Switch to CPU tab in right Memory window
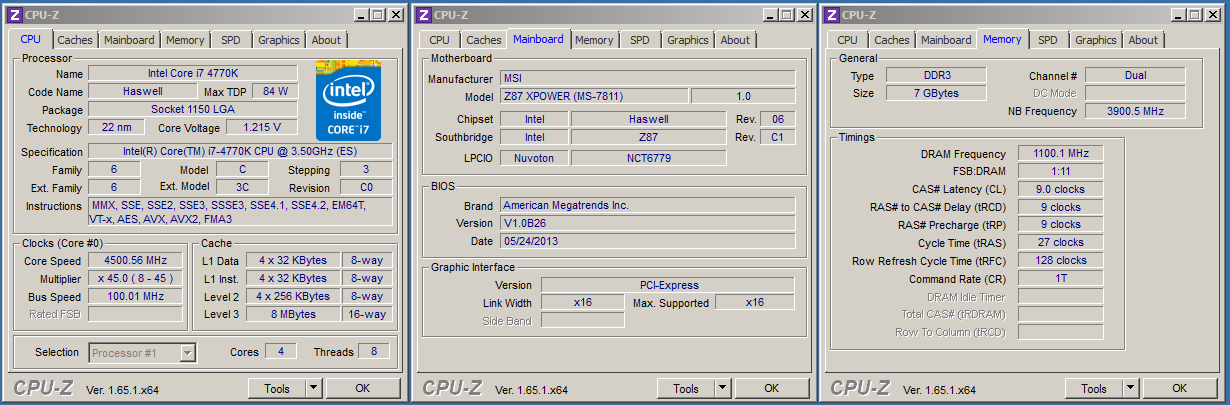1230x405 pixels. point(848,40)
